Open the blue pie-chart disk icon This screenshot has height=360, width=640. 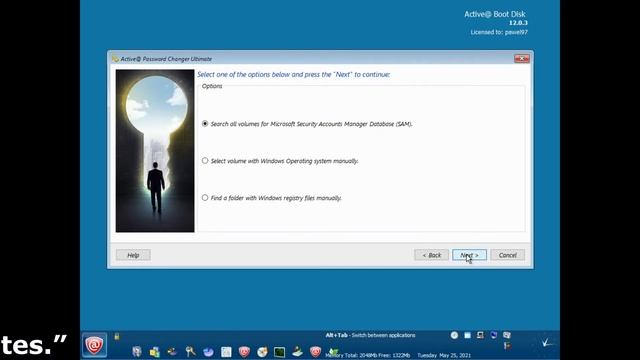pos(208,352)
